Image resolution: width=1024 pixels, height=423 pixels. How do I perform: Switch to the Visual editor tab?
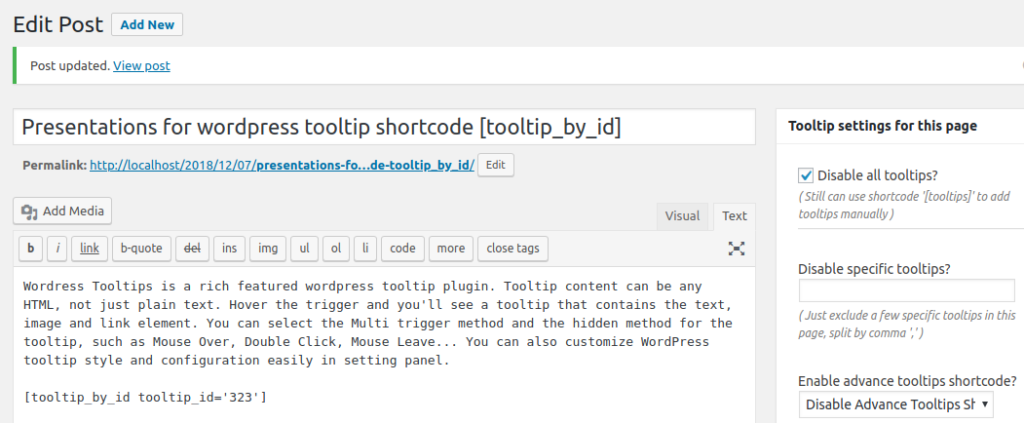pyautogui.click(x=682, y=216)
